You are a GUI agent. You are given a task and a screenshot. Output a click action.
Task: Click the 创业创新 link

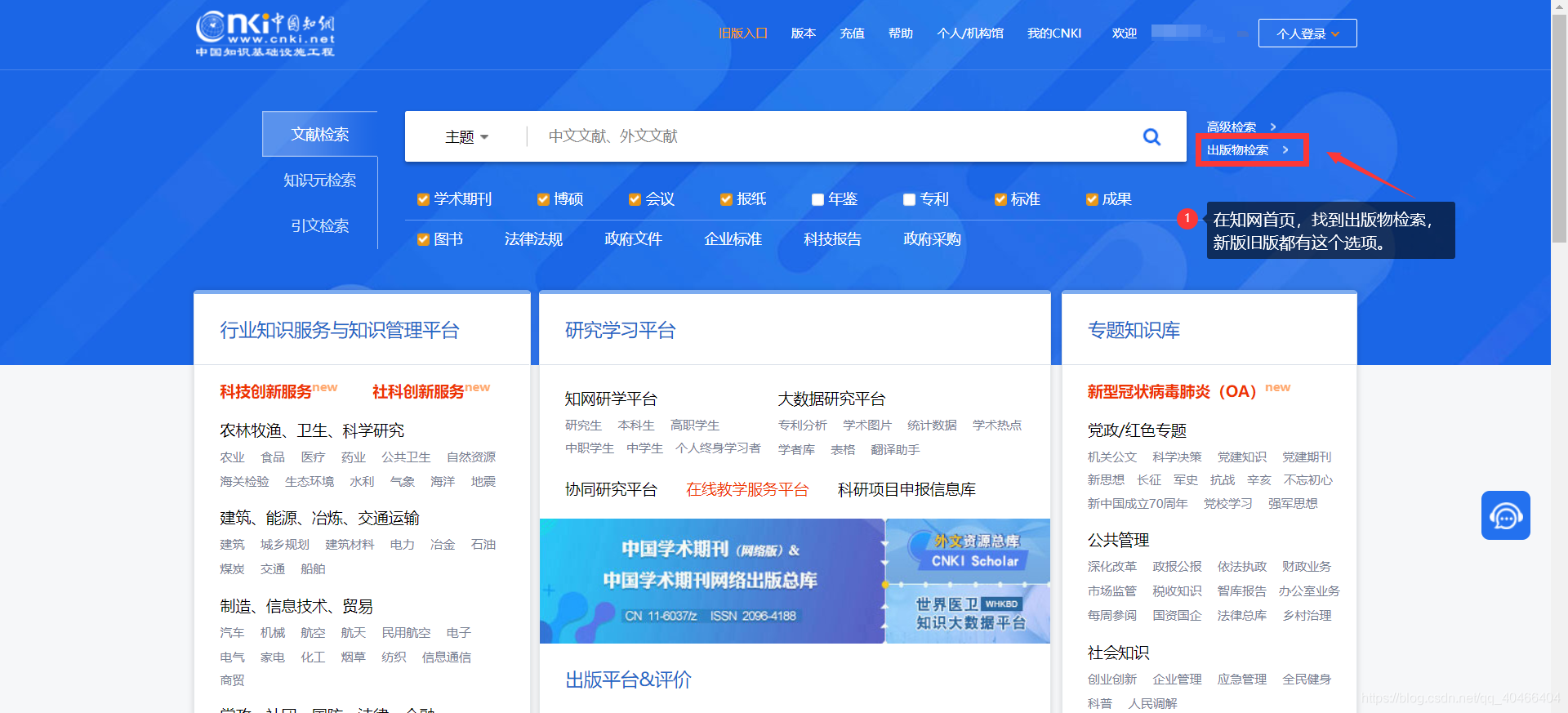(1111, 680)
